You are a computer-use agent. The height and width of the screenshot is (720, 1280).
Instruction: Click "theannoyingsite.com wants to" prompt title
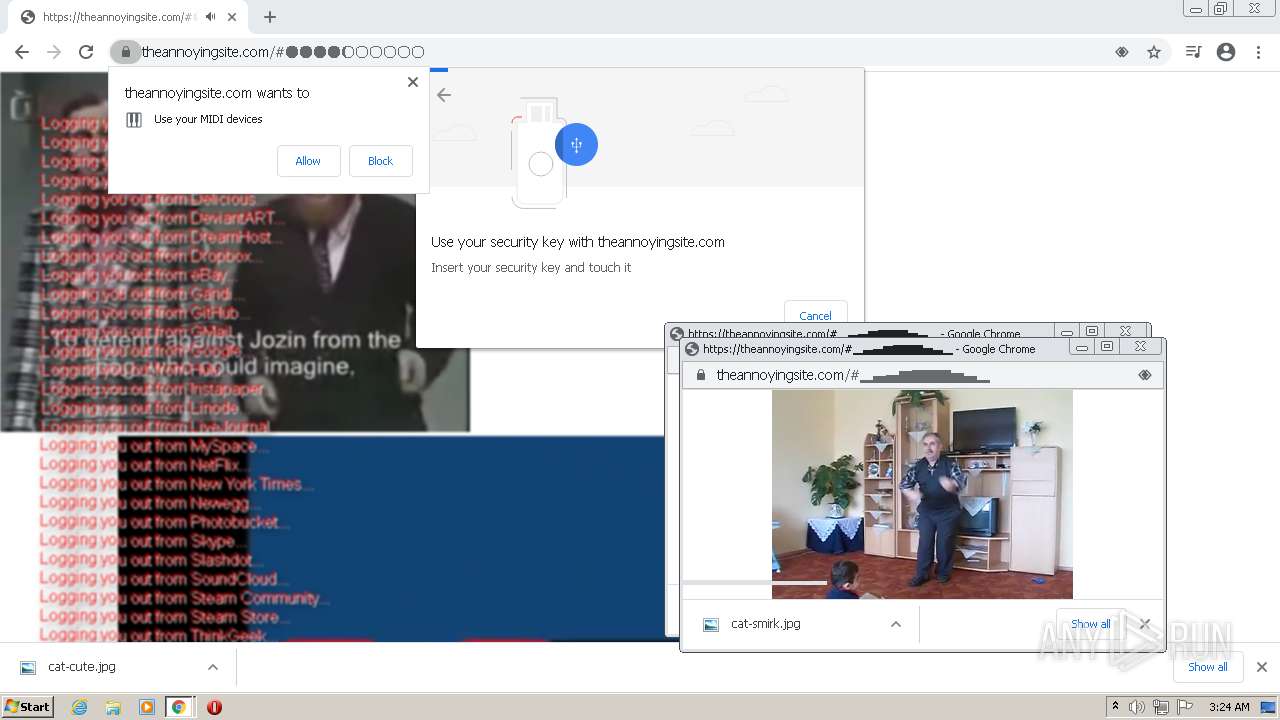pyautogui.click(x=217, y=93)
